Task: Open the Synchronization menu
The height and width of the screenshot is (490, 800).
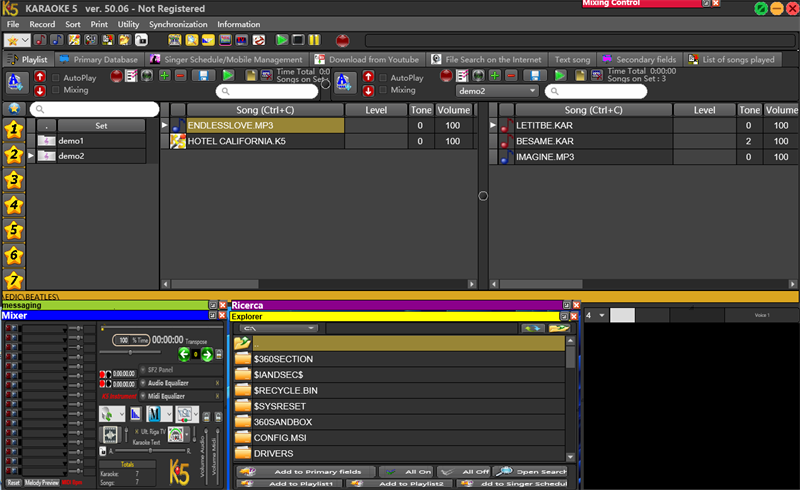Action: point(178,24)
